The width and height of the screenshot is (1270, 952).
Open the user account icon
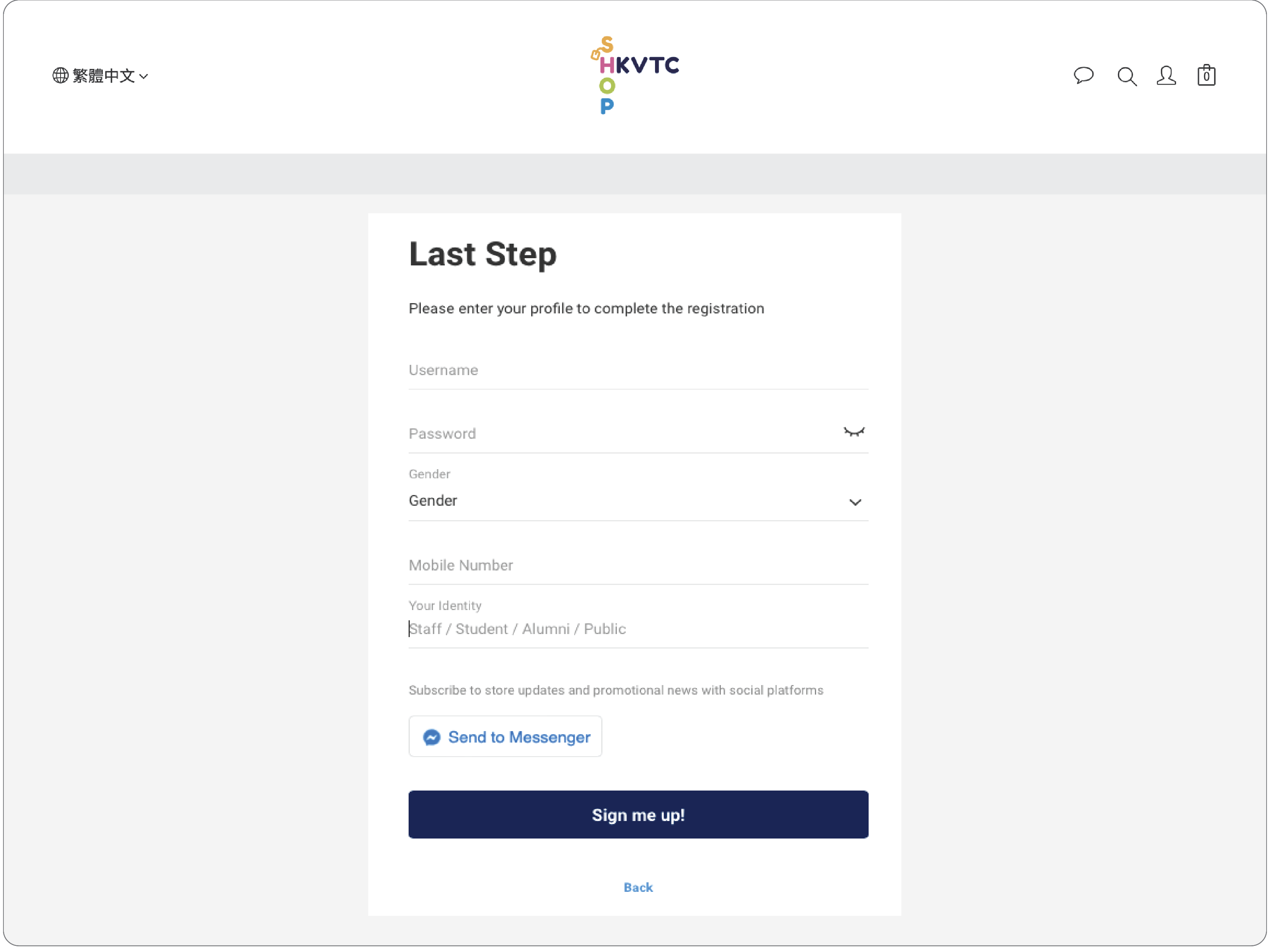pos(1166,75)
